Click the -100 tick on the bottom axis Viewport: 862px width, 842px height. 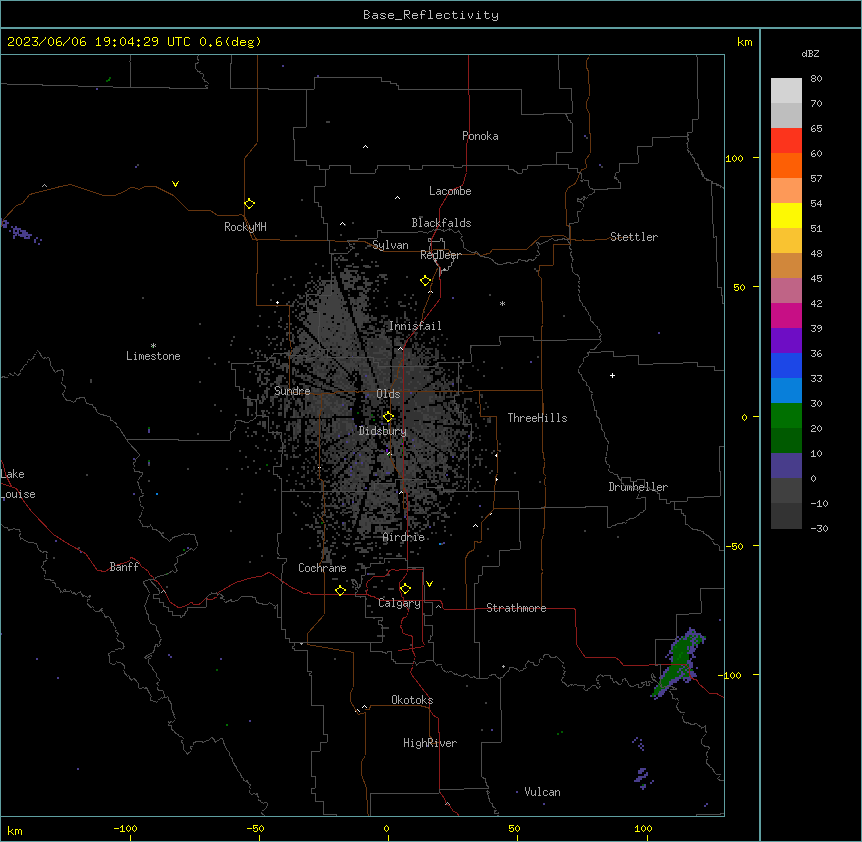125,829
